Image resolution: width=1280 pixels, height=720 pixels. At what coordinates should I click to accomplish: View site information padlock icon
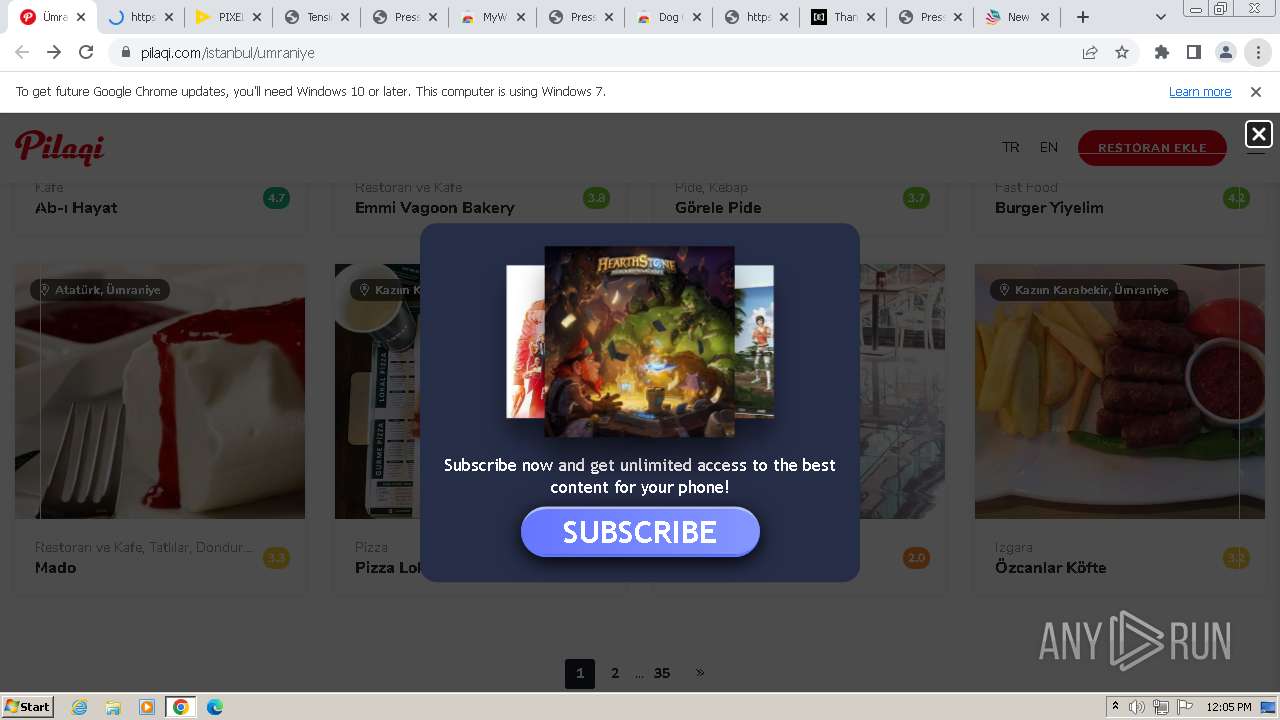[126, 53]
